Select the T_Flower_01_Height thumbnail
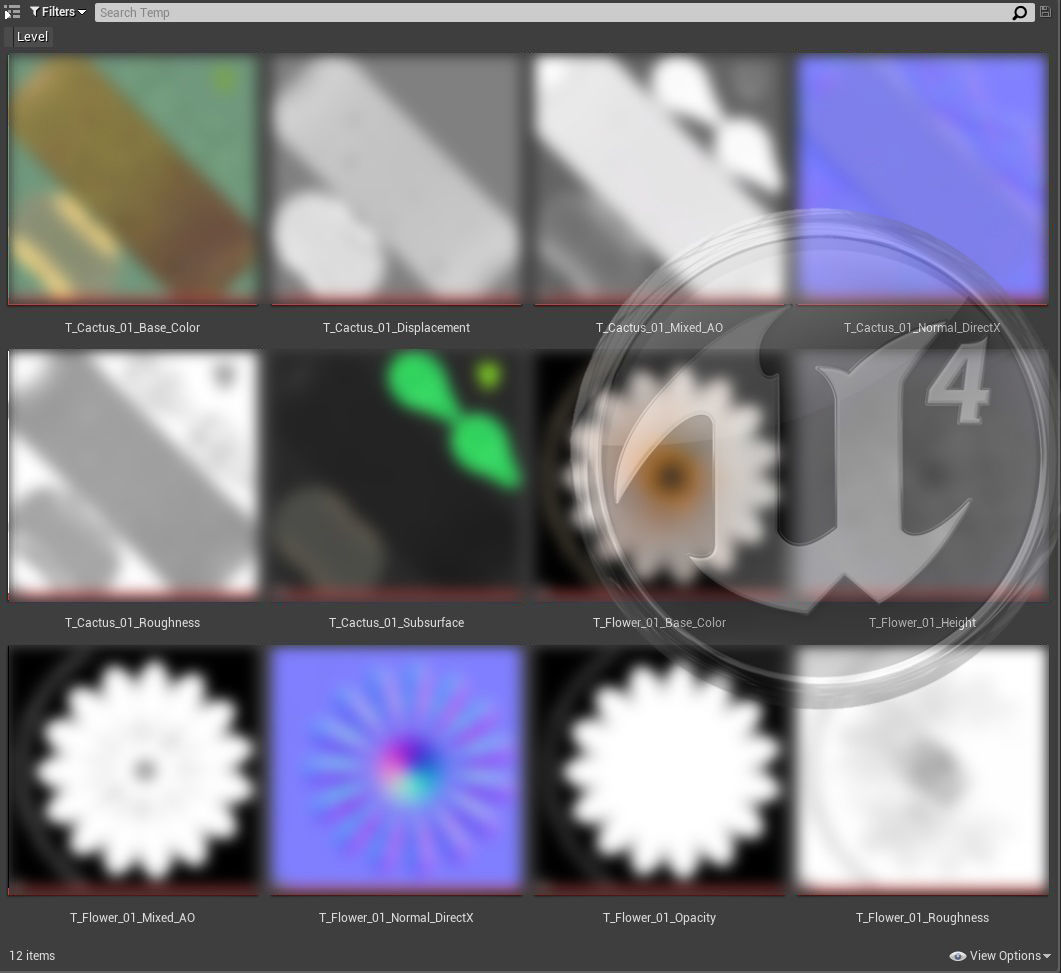 pyautogui.click(x=922, y=475)
